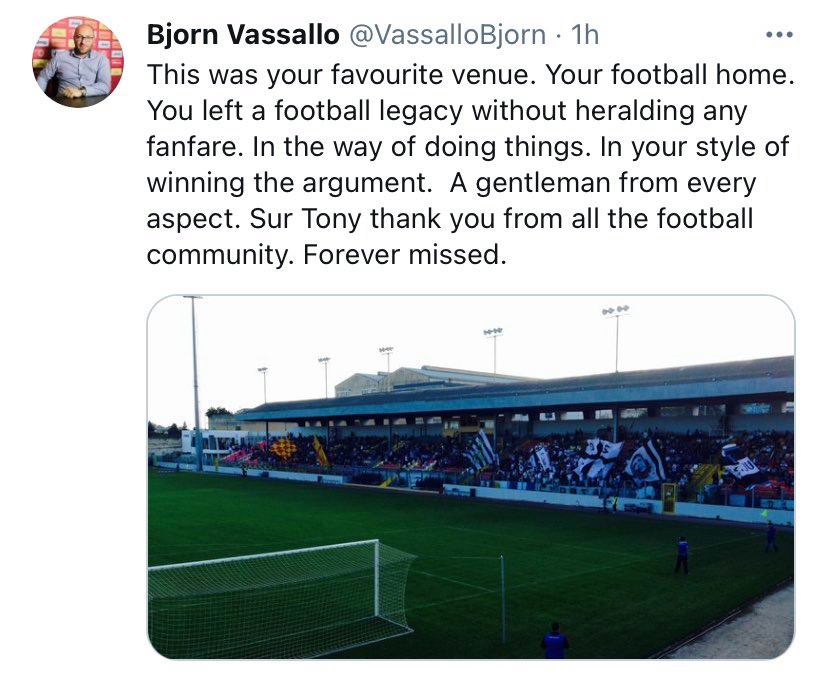
Task: Click the blue-shirted player at photo's bottom
Action: pyautogui.click(x=554, y=640)
